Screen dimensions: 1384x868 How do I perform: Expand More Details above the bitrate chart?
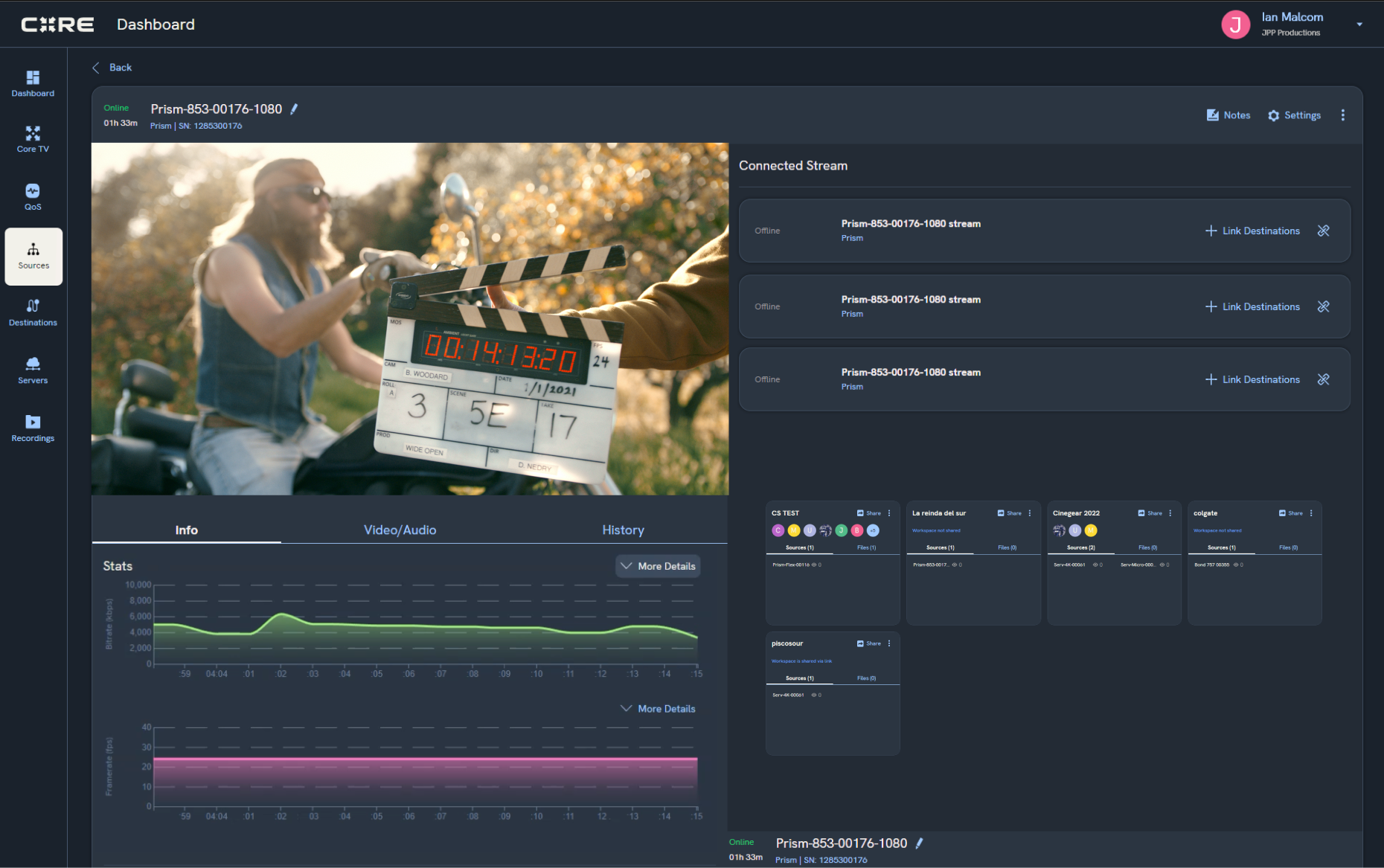(x=658, y=566)
